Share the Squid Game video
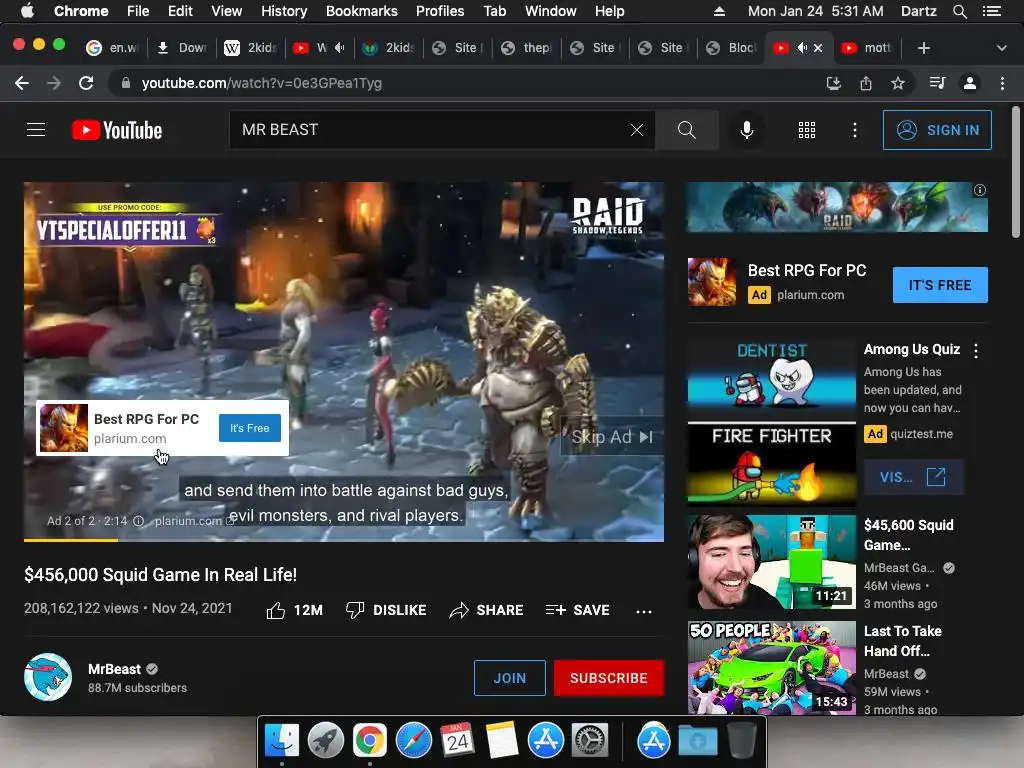 coord(487,610)
